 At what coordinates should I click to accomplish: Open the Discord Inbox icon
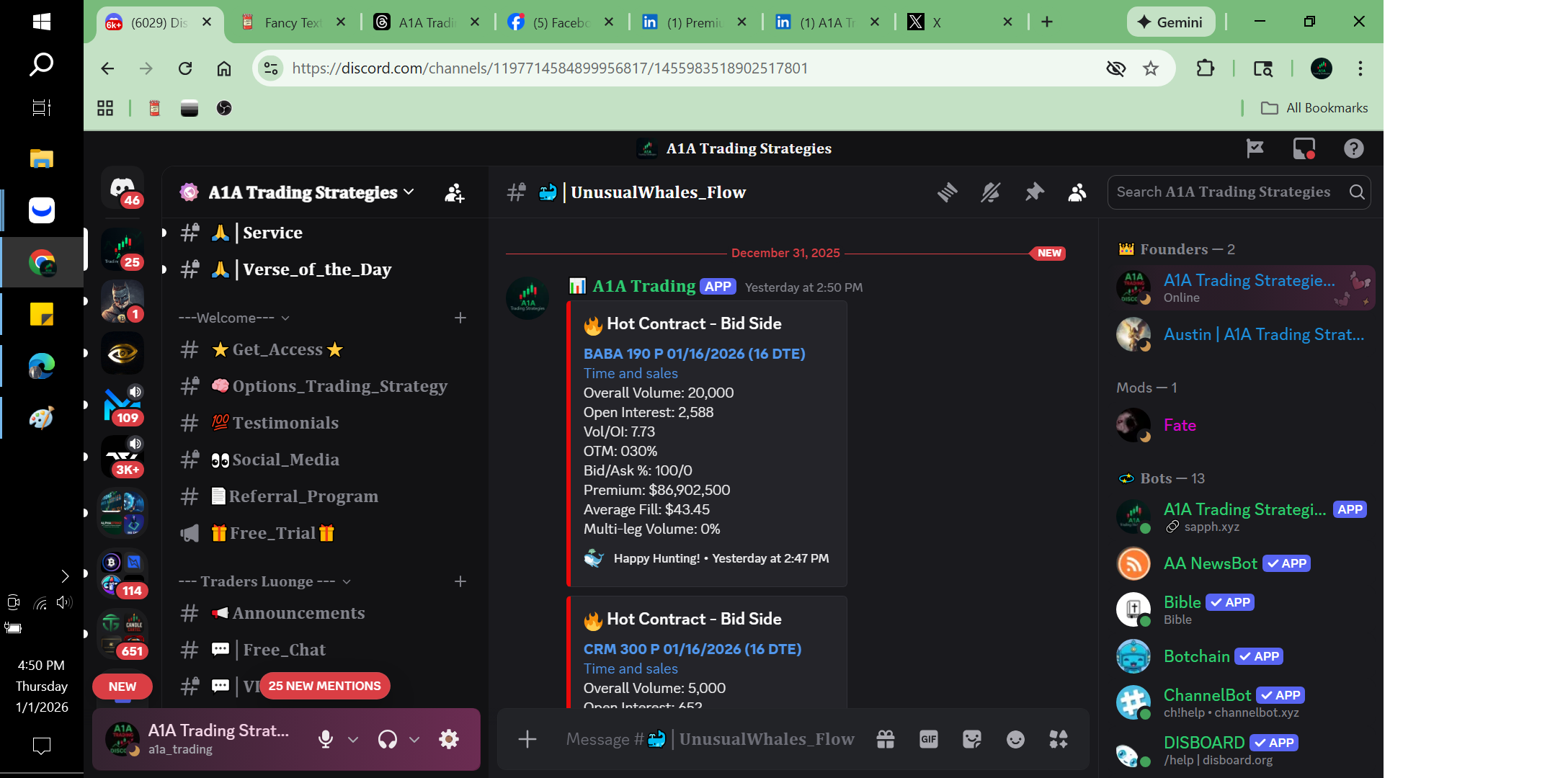point(1304,148)
